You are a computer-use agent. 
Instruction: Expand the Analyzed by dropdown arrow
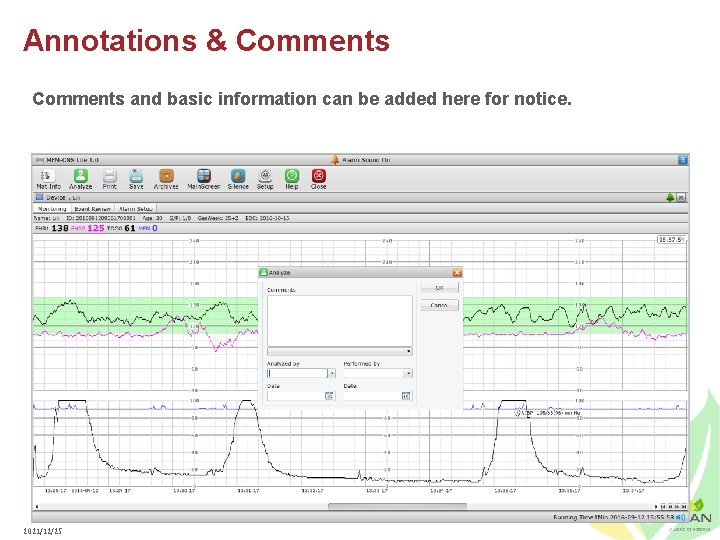[332, 374]
